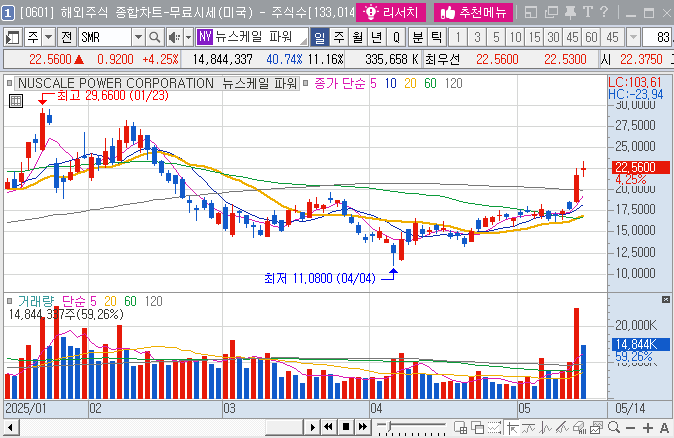Select the Q quarterly period tab
The height and width of the screenshot is (438, 674).
click(396, 38)
